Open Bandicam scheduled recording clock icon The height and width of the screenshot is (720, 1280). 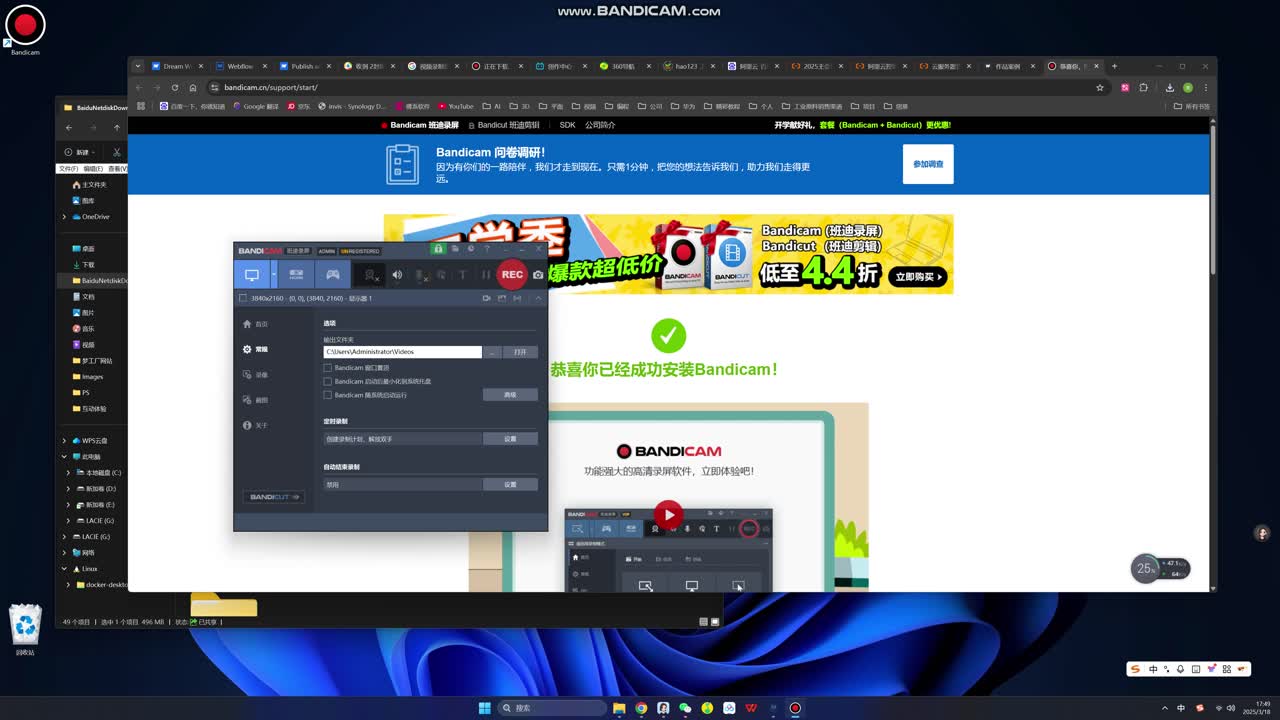click(x=471, y=249)
